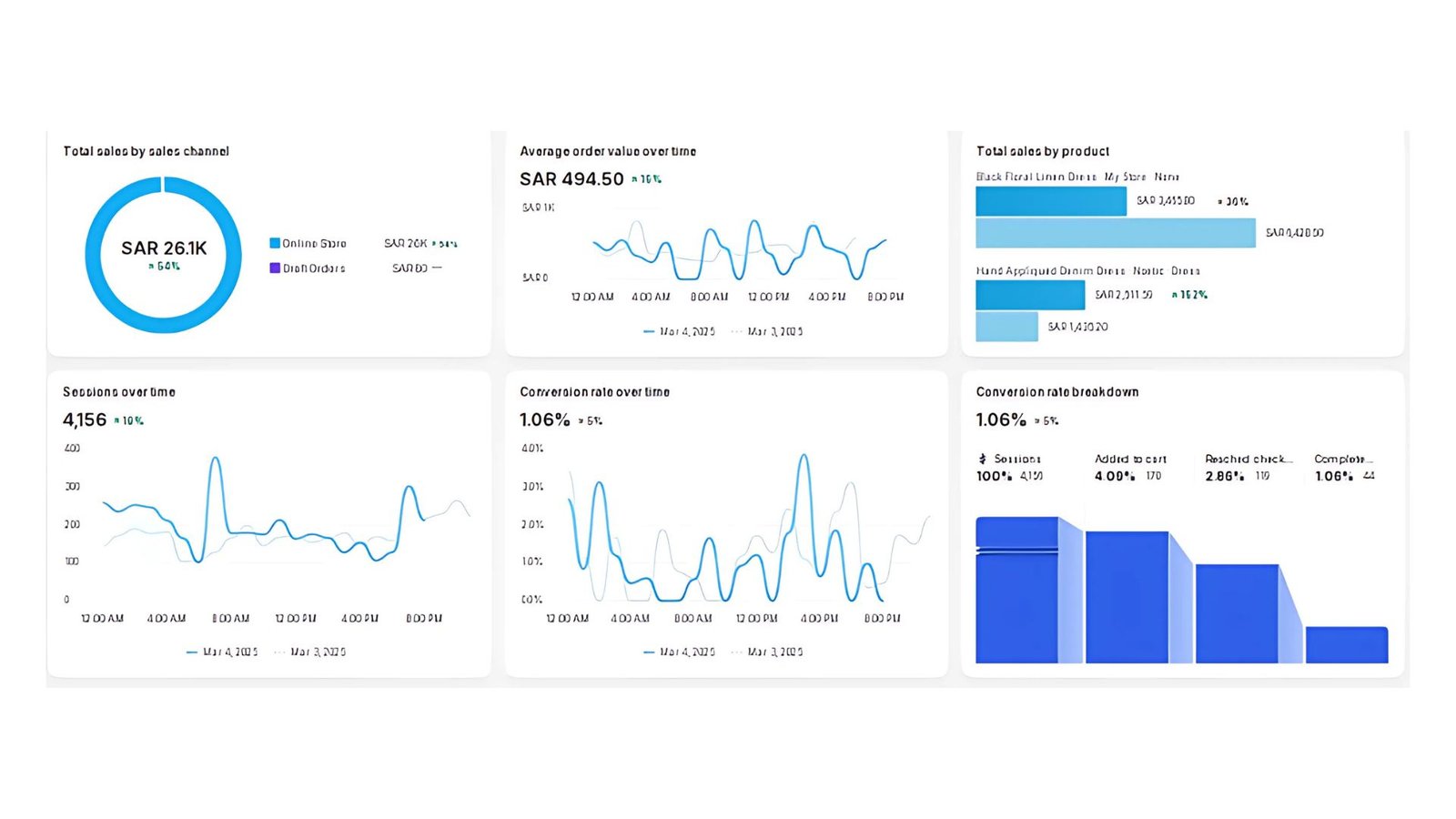This screenshot has width=1456, height=819.
Task: Open the Sessions over time report
Action: [x=119, y=392]
